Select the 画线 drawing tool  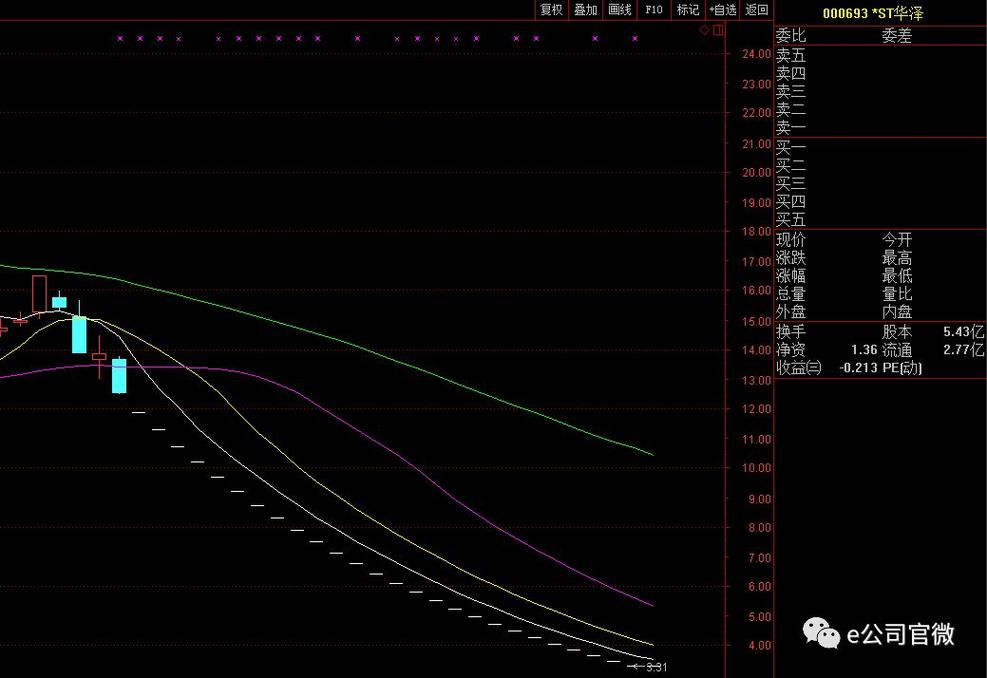pos(620,10)
